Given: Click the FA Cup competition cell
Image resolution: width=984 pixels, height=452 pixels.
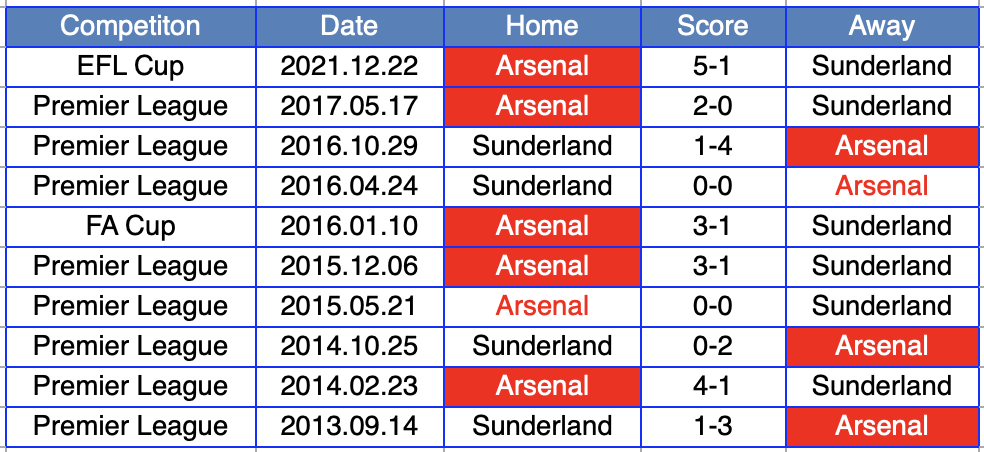Looking at the screenshot, I should [130, 226].
